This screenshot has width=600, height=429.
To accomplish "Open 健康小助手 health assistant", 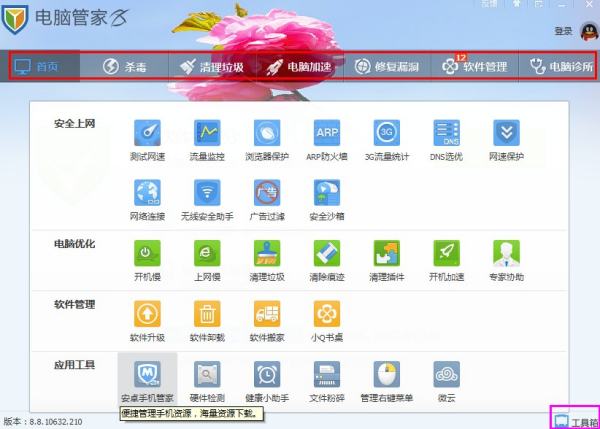I will pyautogui.click(x=267, y=382).
